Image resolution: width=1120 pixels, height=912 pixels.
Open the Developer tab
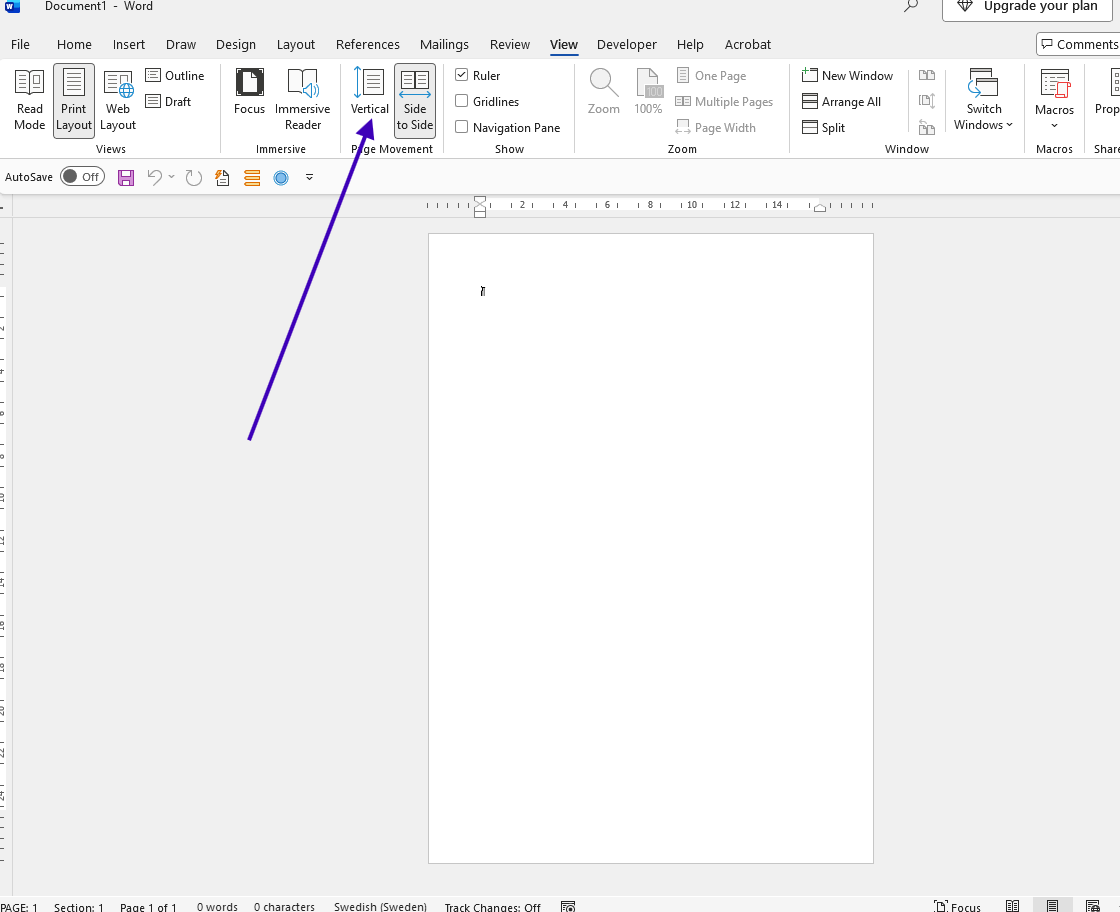626,44
